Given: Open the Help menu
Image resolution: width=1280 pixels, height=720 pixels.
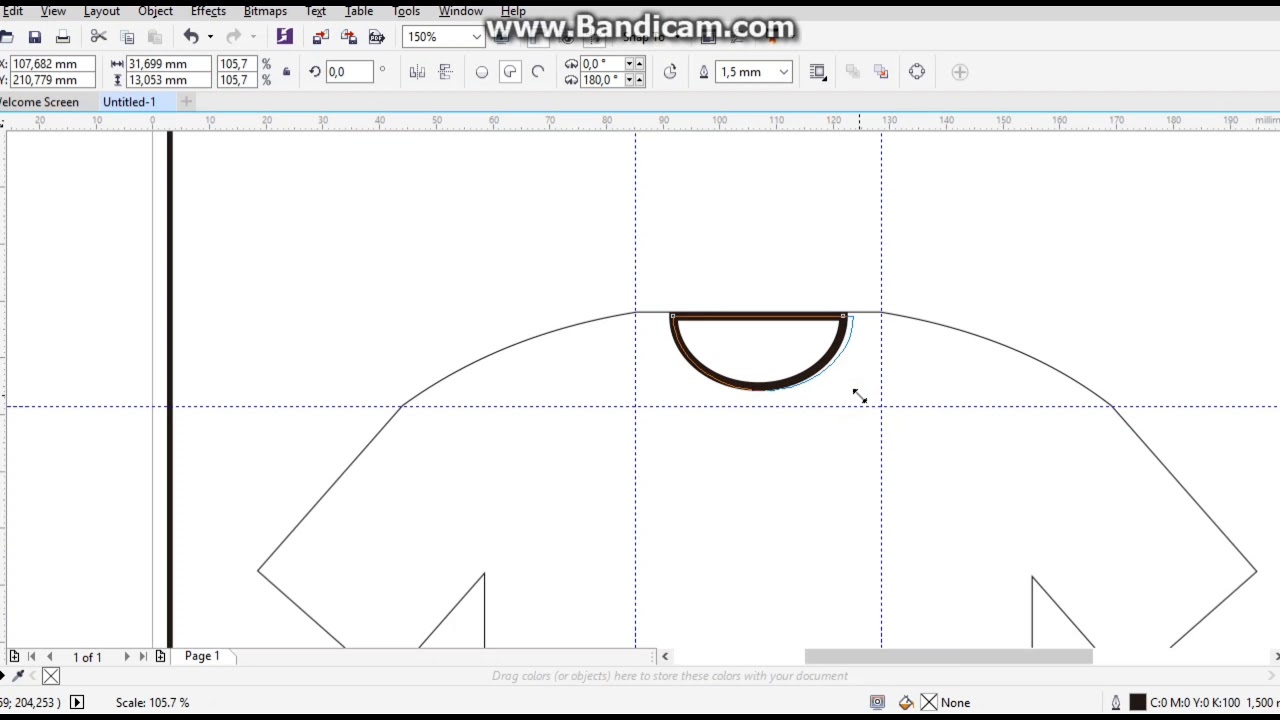Looking at the screenshot, I should click(x=513, y=11).
